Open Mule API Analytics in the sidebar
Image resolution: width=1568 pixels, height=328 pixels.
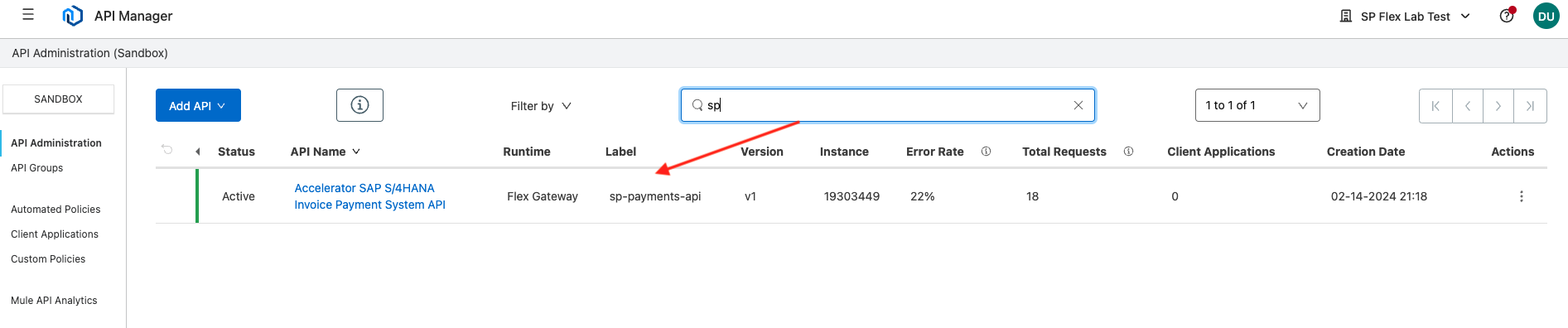pyautogui.click(x=54, y=300)
